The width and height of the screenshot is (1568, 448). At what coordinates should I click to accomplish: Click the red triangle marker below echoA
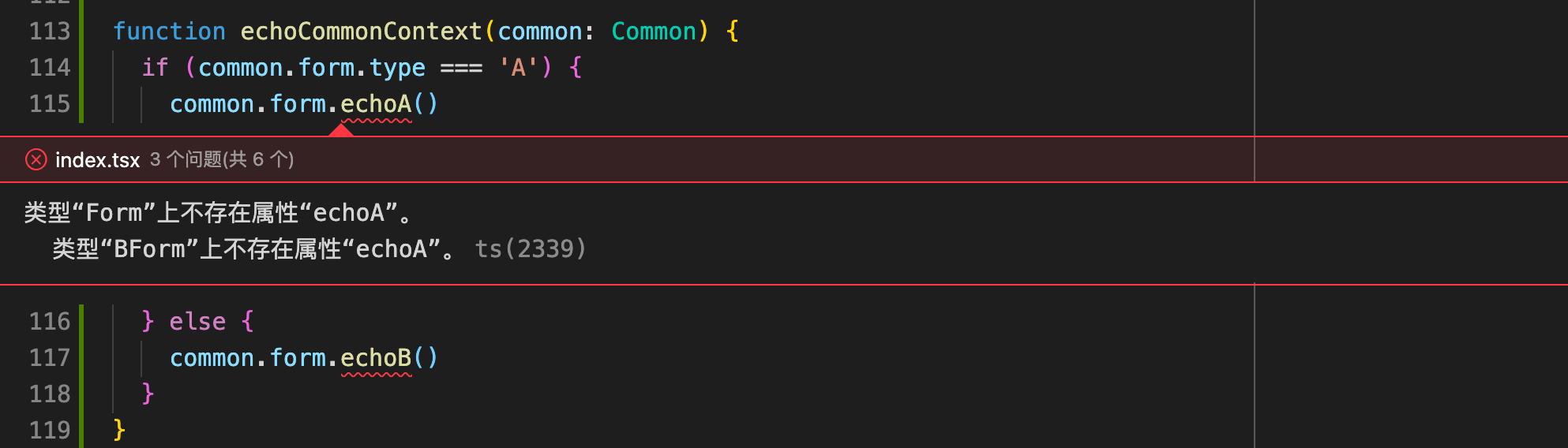pyautogui.click(x=341, y=130)
